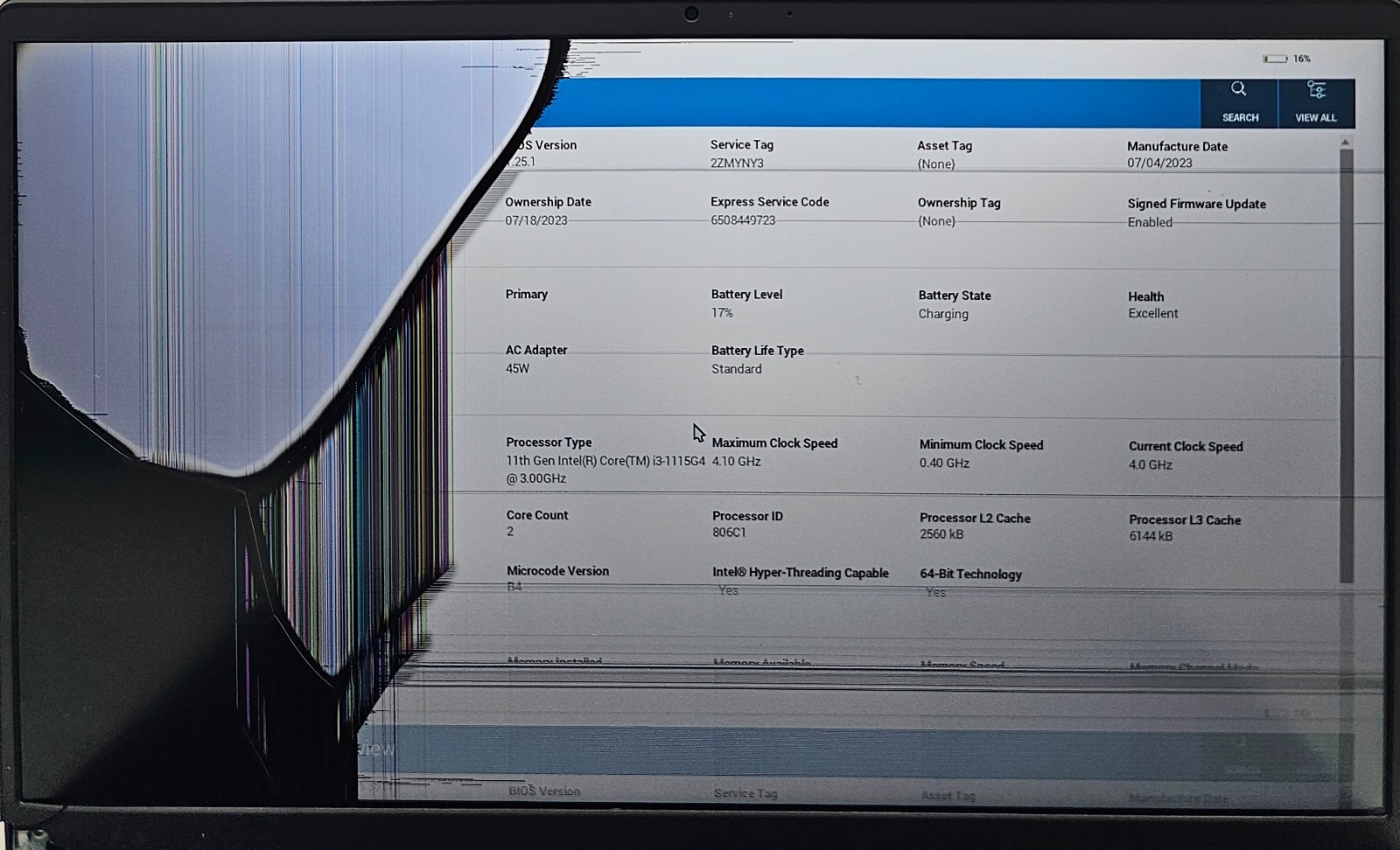This screenshot has width=1400, height=850.
Task: Open the Search button in the blue header
Action: [1239, 103]
